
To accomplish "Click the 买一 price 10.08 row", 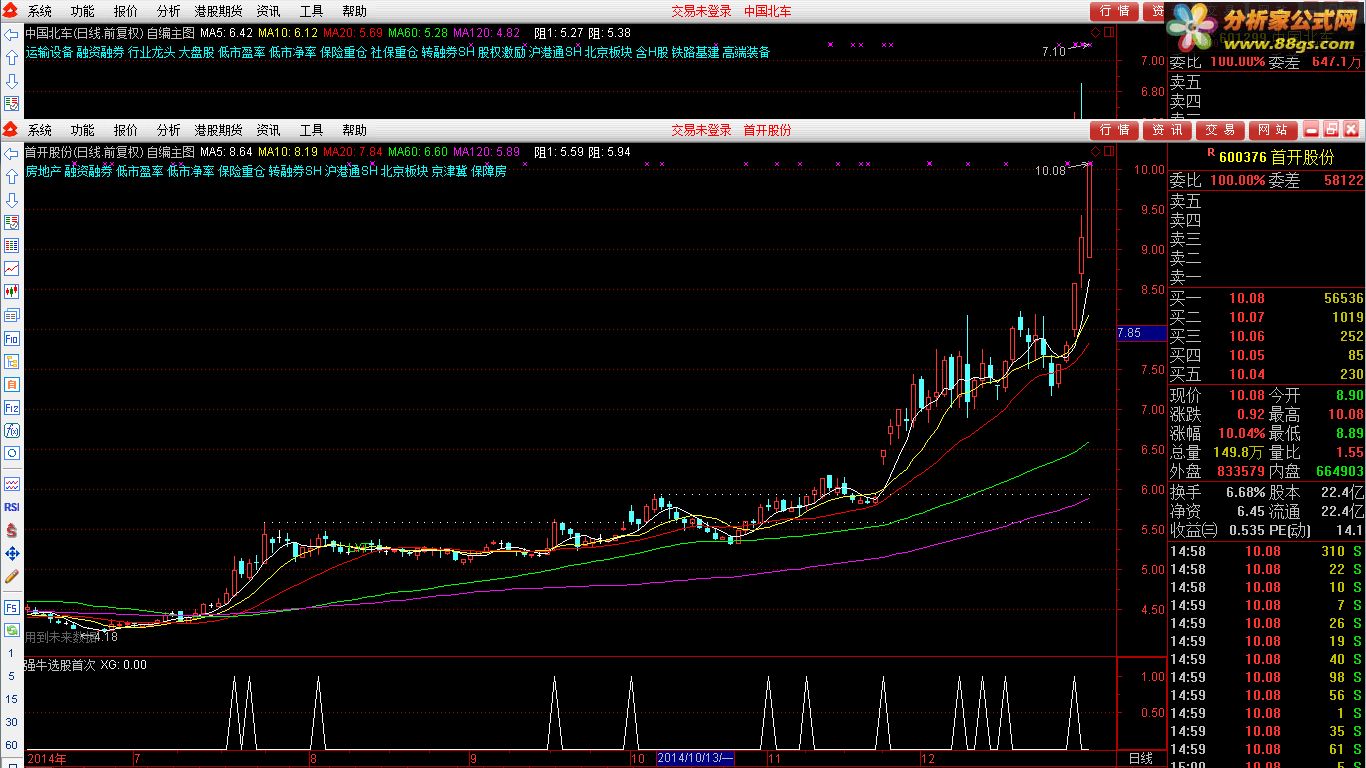I will [x=1267, y=298].
